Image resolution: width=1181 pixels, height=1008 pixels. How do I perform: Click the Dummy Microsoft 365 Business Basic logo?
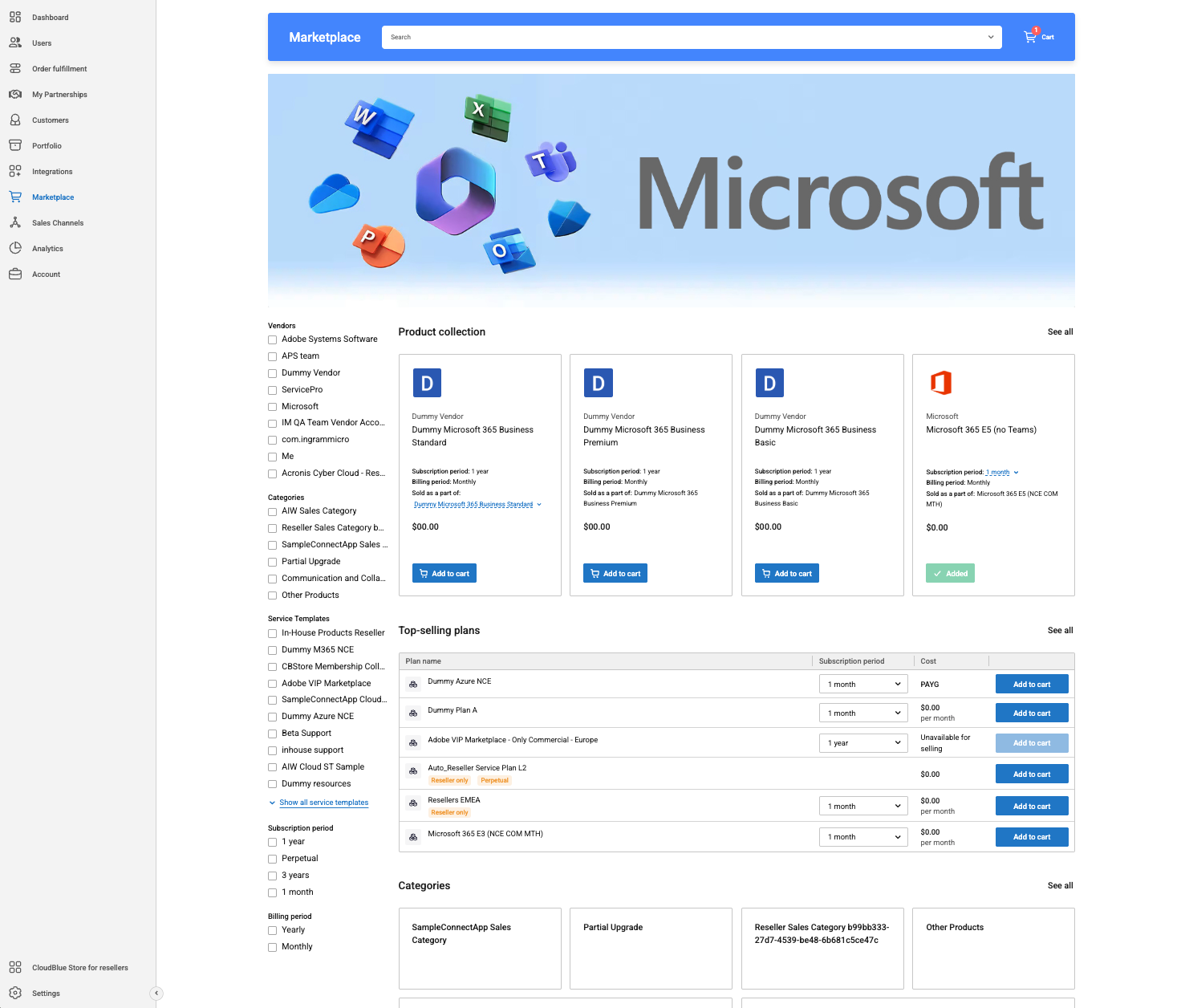coord(769,383)
